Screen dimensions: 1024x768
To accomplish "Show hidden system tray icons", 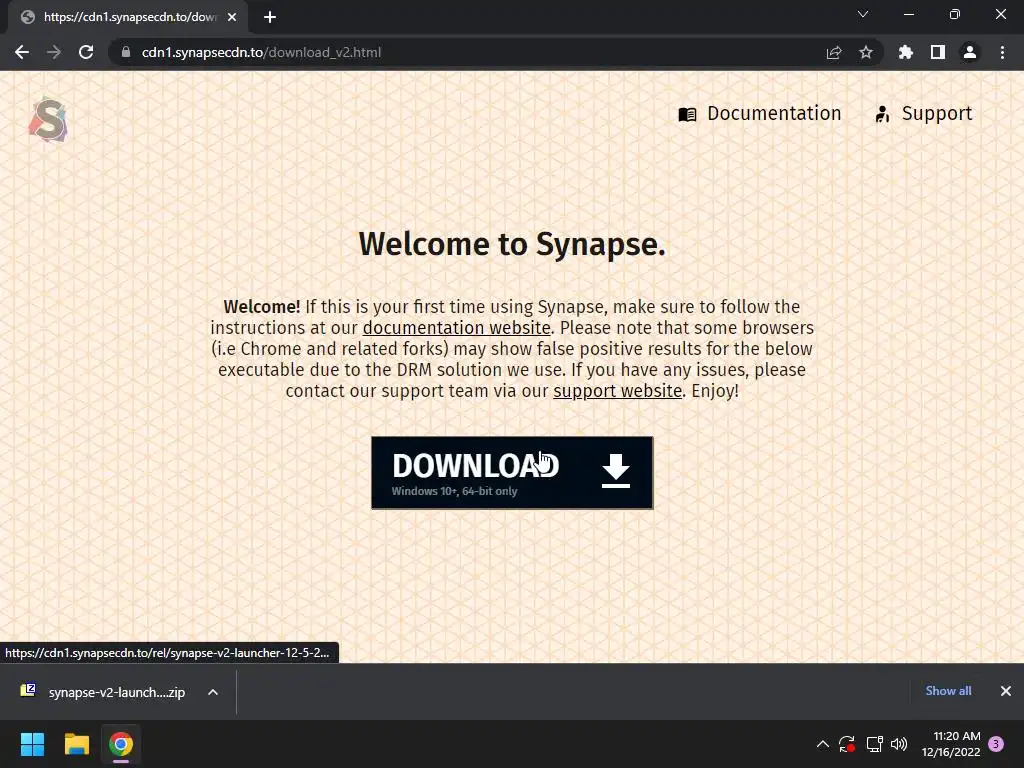I will pyautogui.click(x=823, y=744).
